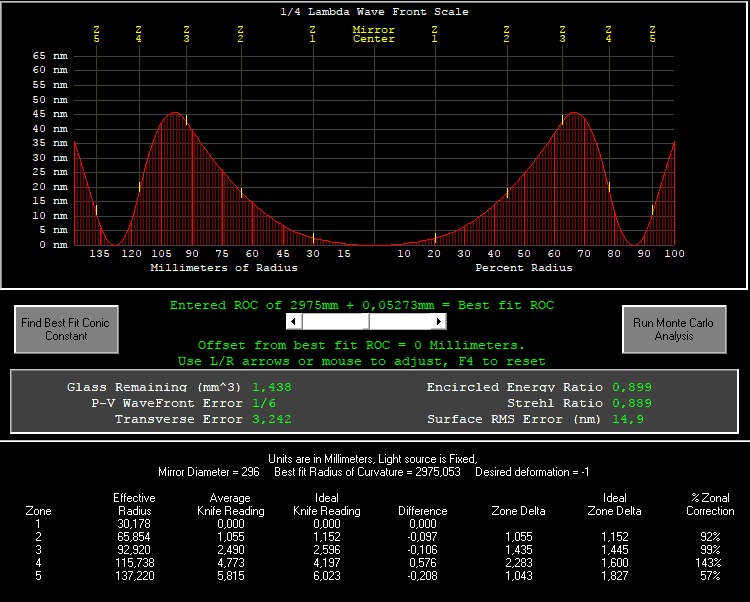Click Run Monte Carlo Analysis button
Screen dimensions: 750x602
point(674,329)
